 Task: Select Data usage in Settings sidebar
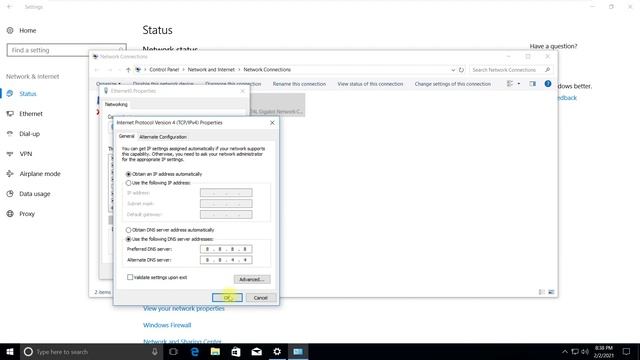pos(35,194)
